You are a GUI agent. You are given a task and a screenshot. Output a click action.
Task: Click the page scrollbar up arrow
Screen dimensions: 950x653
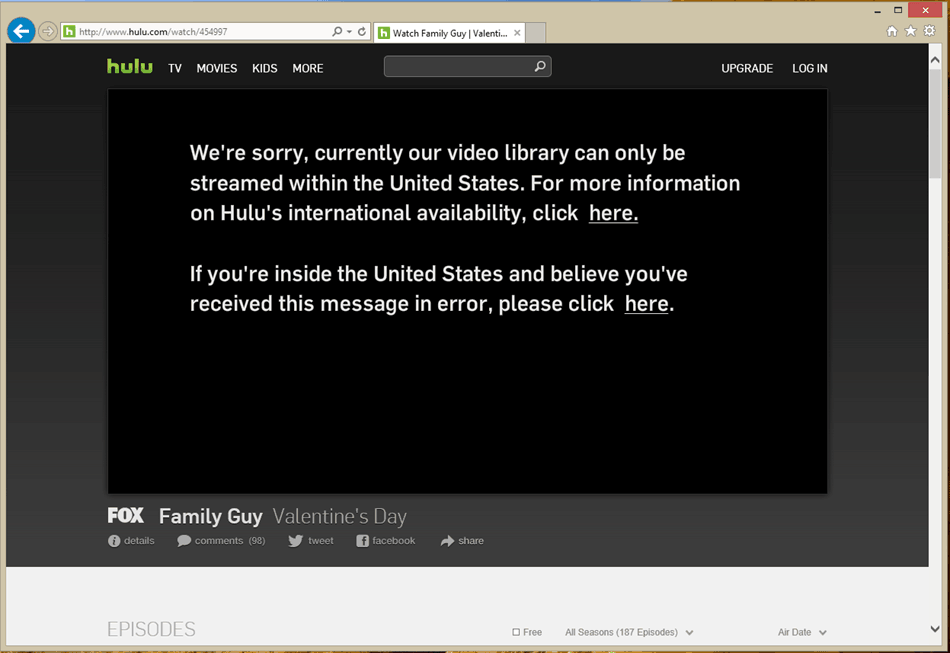pyautogui.click(x=935, y=60)
